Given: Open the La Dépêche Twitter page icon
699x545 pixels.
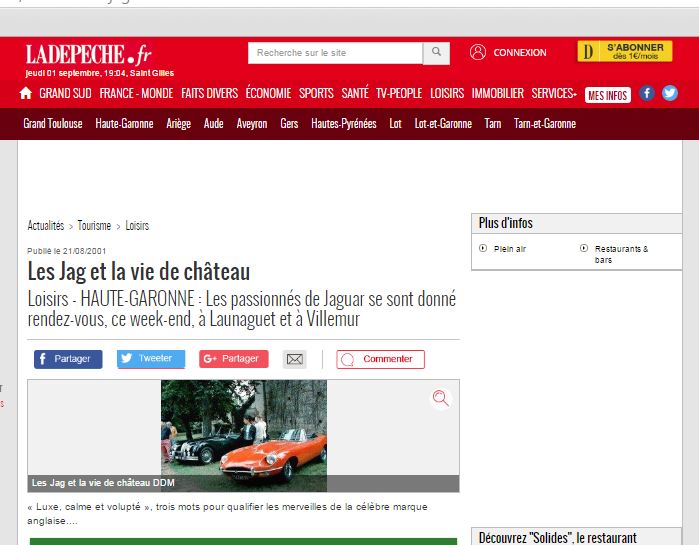Looking at the screenshot, I should pyautogui.click(x=670, y=93).
